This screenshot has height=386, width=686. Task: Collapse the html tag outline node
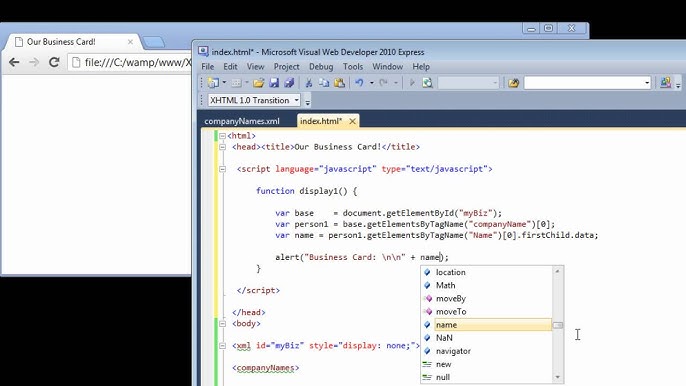pyautogui.click(x=222, y=136)
